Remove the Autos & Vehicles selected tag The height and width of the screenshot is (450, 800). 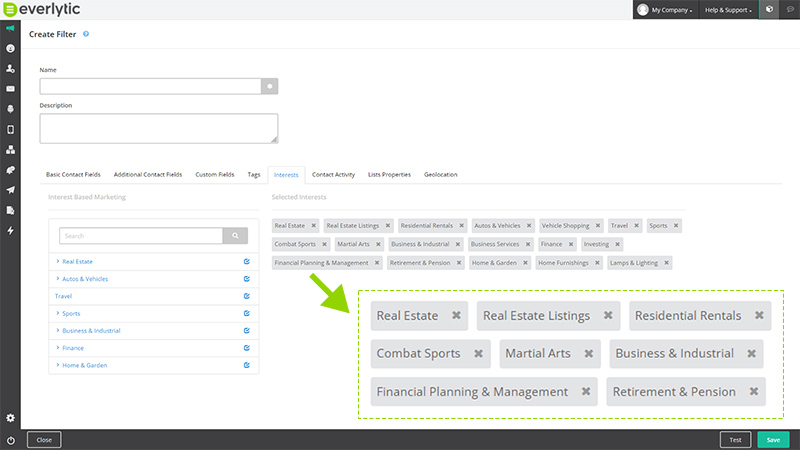point(529,226)
